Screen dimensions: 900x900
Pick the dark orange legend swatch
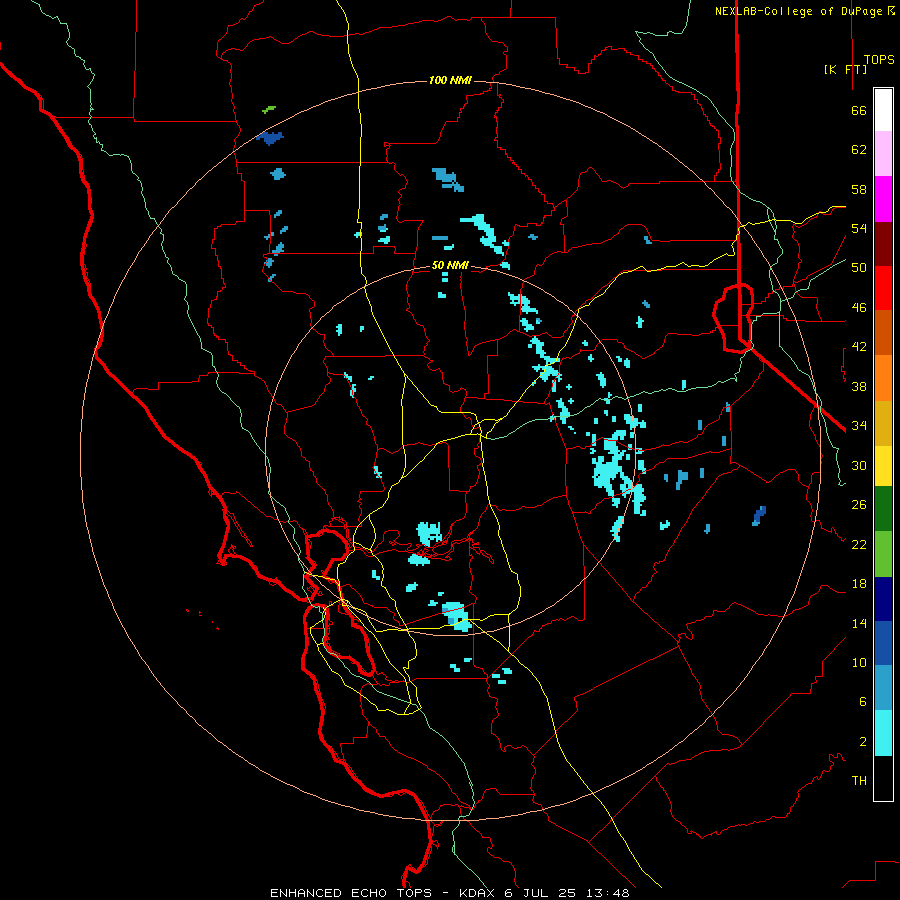(x=883, y=332)
